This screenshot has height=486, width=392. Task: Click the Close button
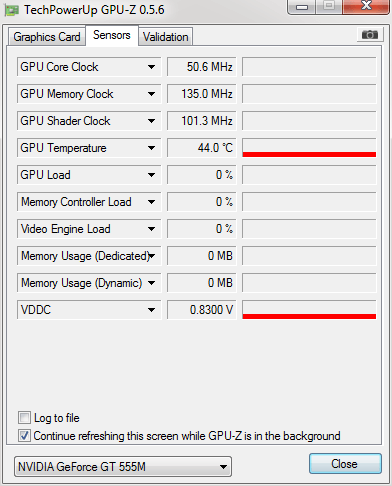pyautogui.click(x=345, y=464)
